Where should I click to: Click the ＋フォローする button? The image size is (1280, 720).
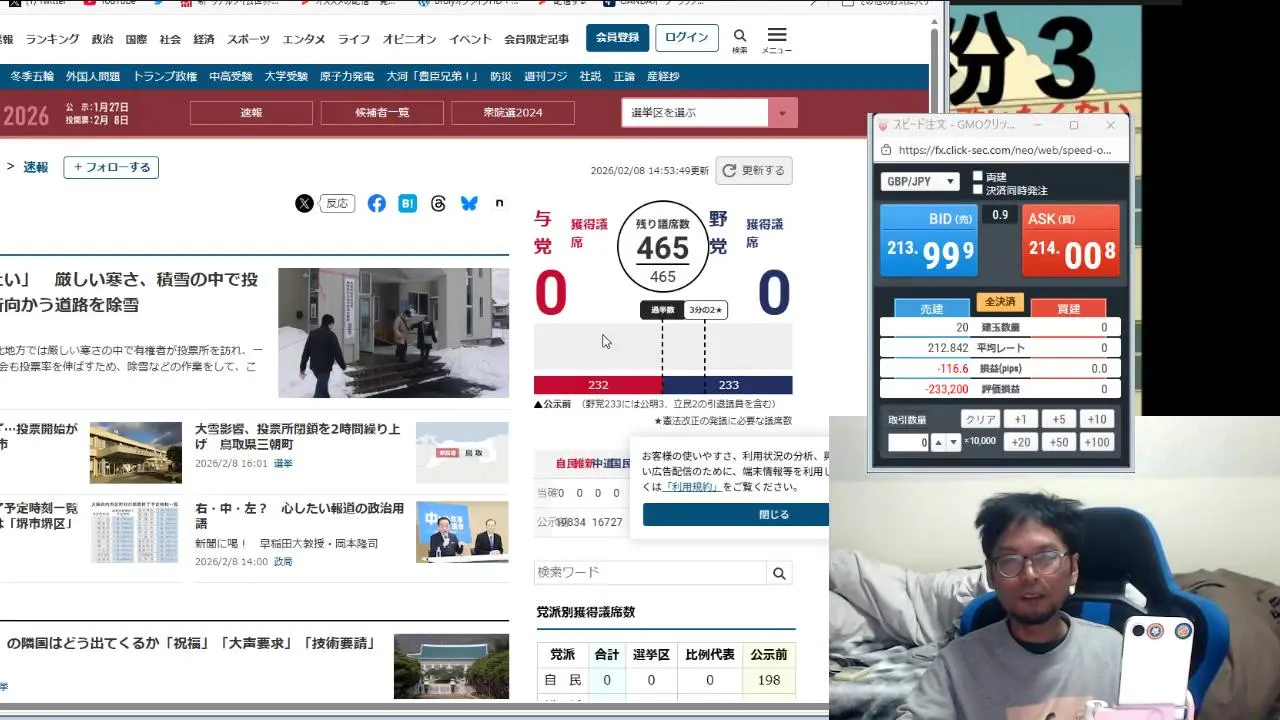(111, 167)
